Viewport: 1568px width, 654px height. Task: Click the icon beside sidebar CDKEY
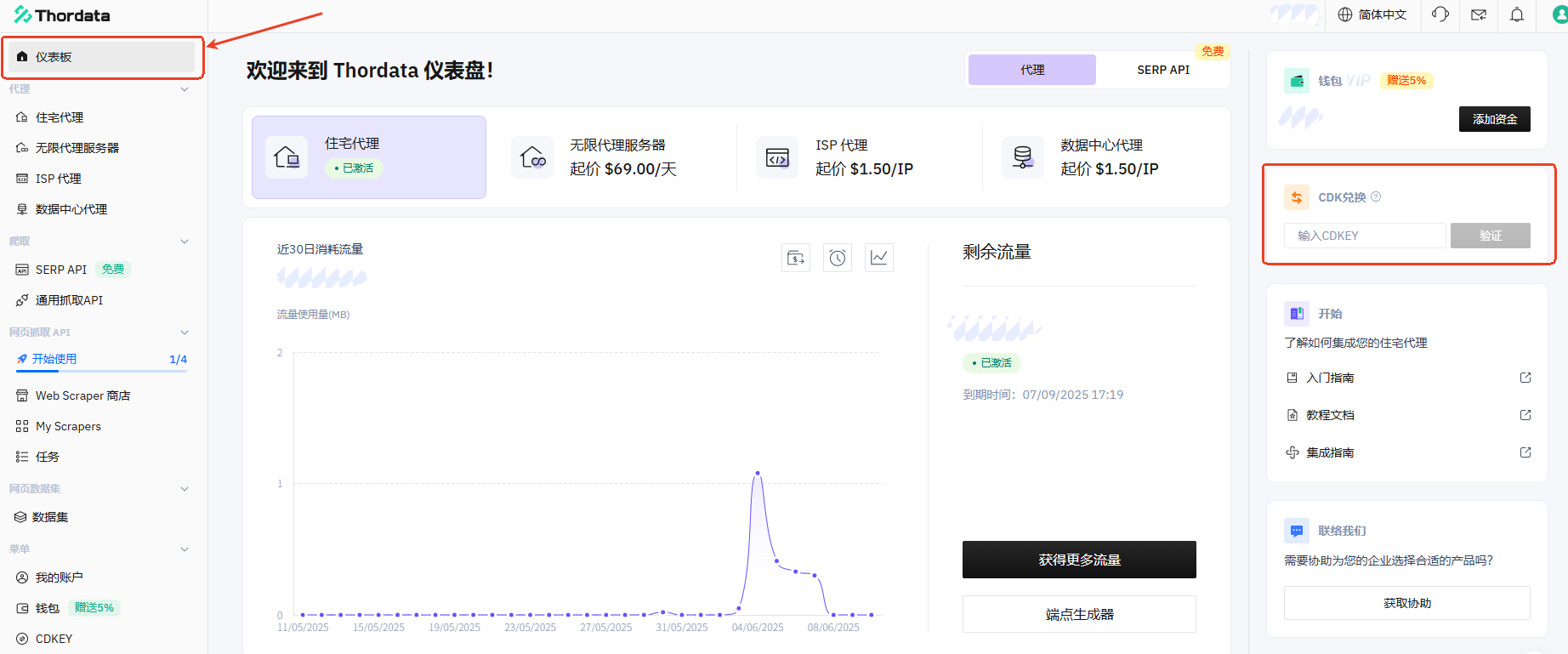[22, 639]
